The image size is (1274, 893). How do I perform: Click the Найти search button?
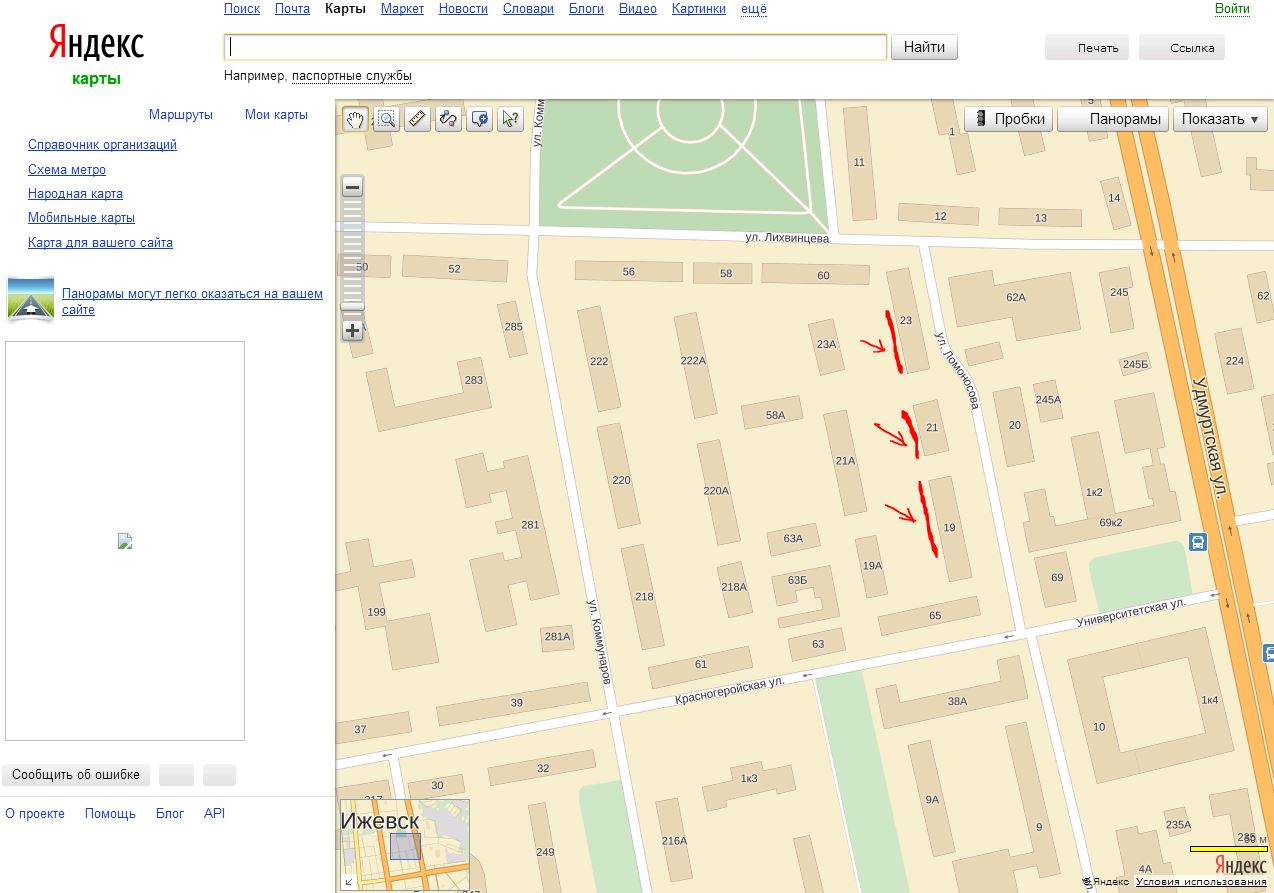point(924,47)
